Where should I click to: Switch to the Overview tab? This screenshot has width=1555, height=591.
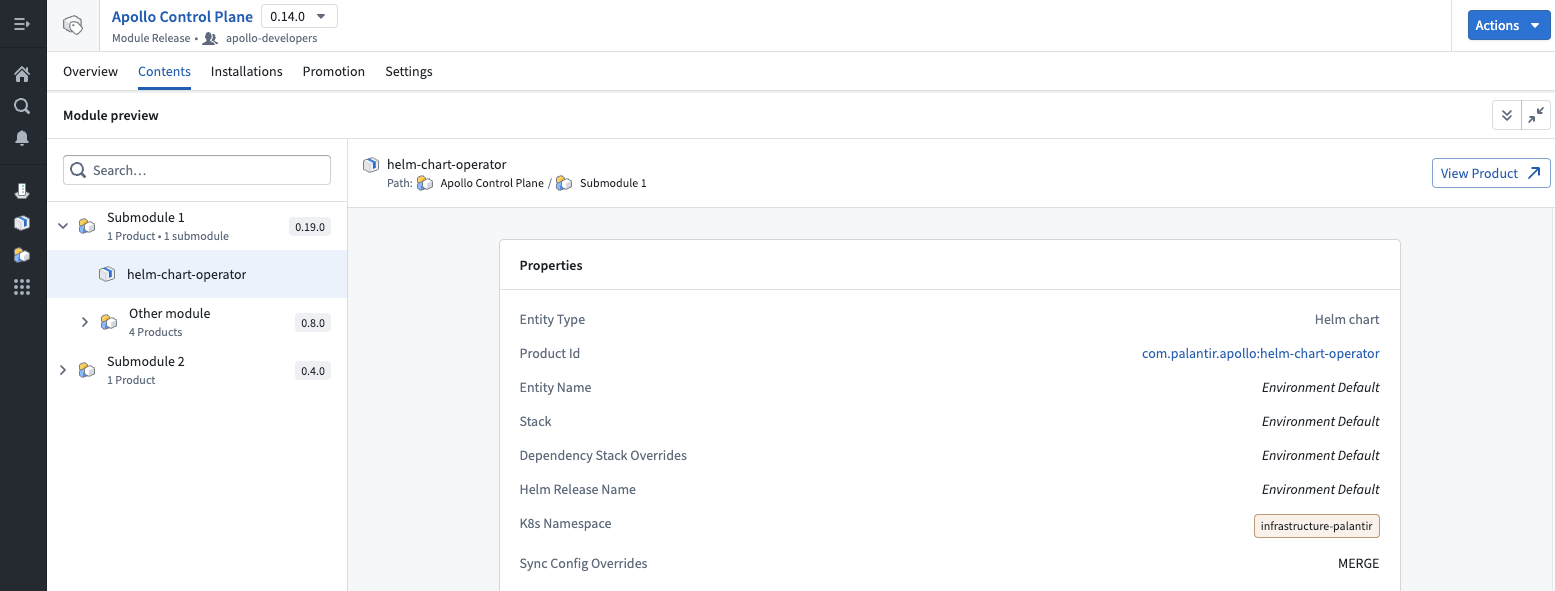point(90,72)
